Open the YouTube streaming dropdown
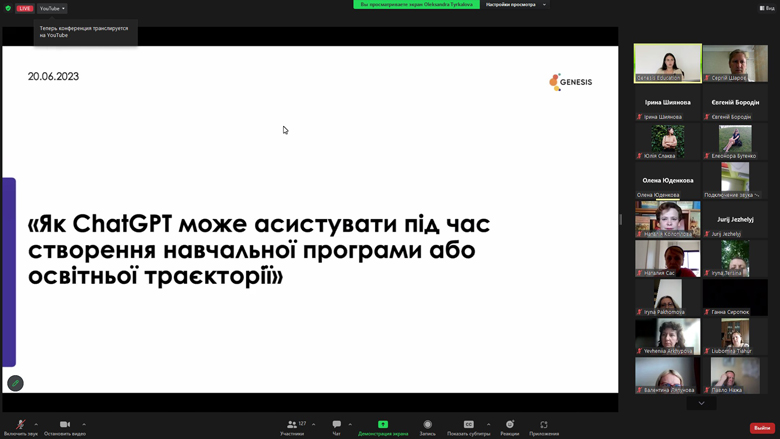Screen dimensions: 780x439 pyautogui.click(x=52, y=8)
